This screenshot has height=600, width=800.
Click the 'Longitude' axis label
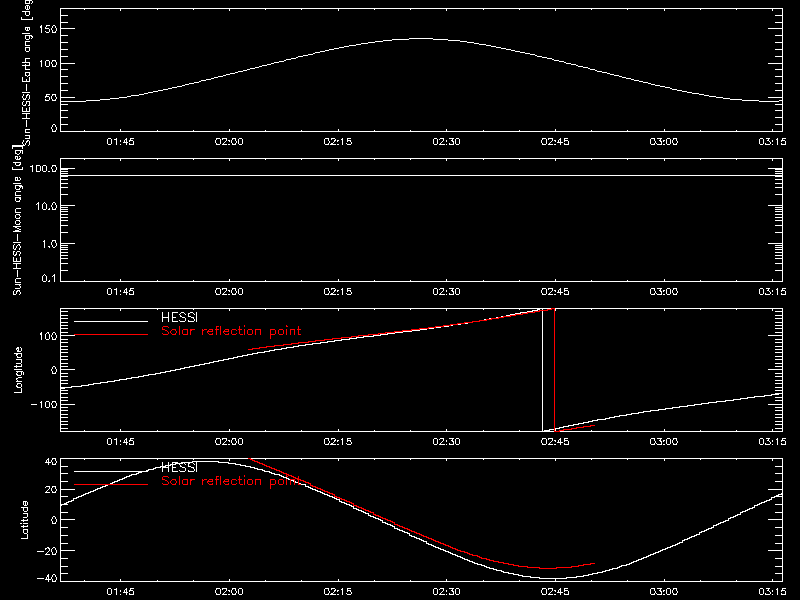(x=18, y=370)
